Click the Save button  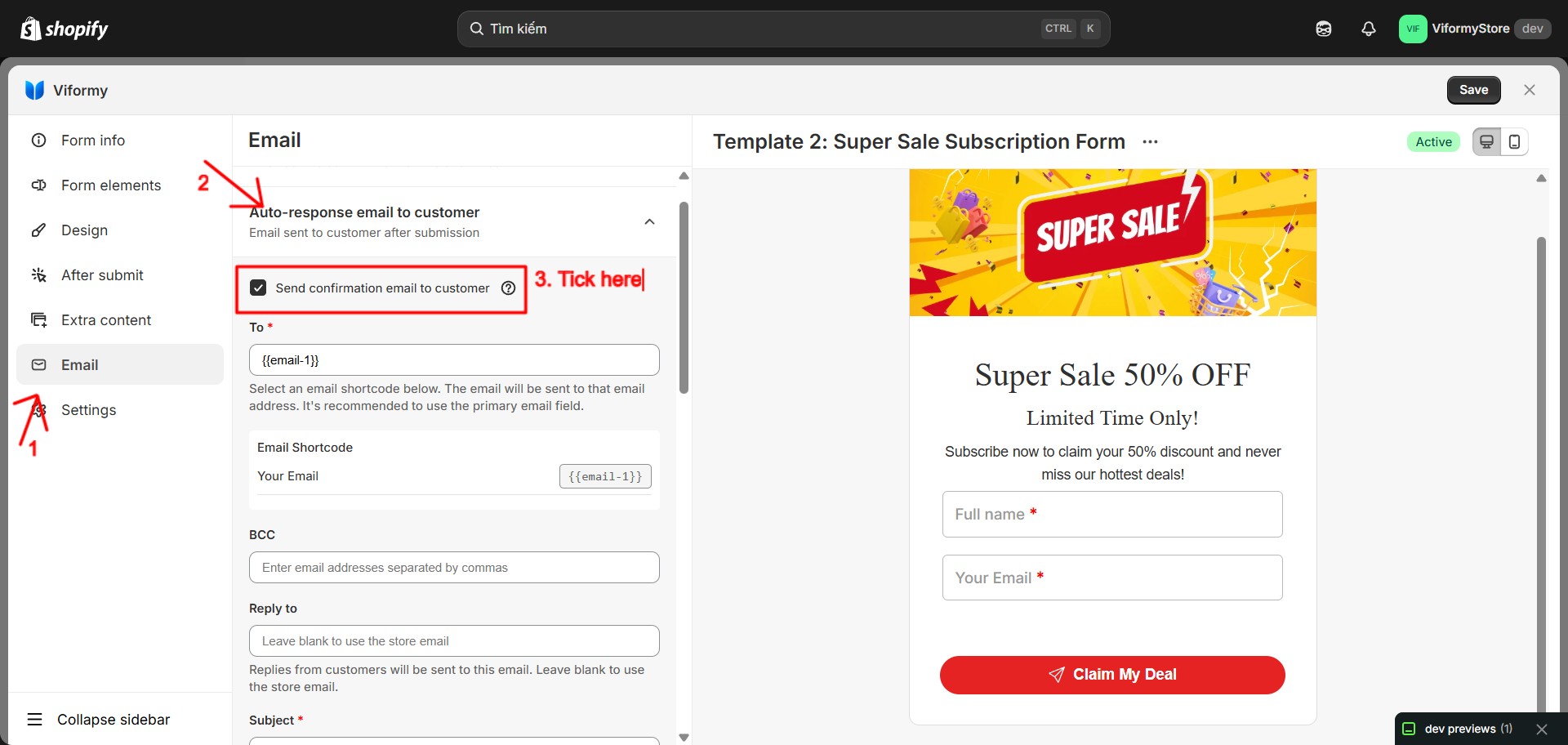point(1473,90)
